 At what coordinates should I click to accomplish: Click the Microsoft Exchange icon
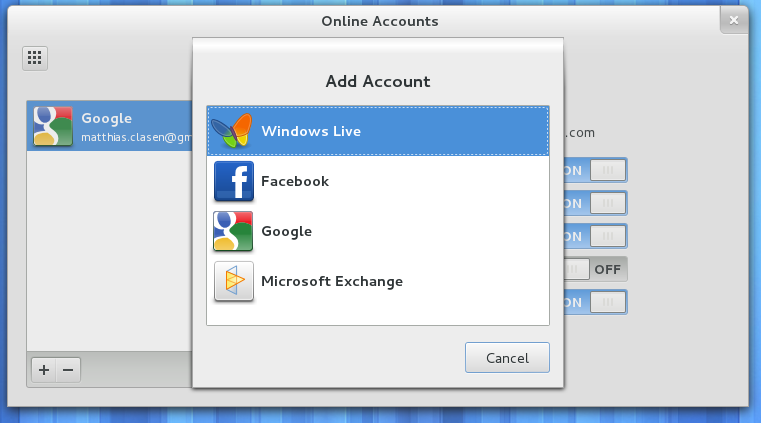click(x=233, y=281)
